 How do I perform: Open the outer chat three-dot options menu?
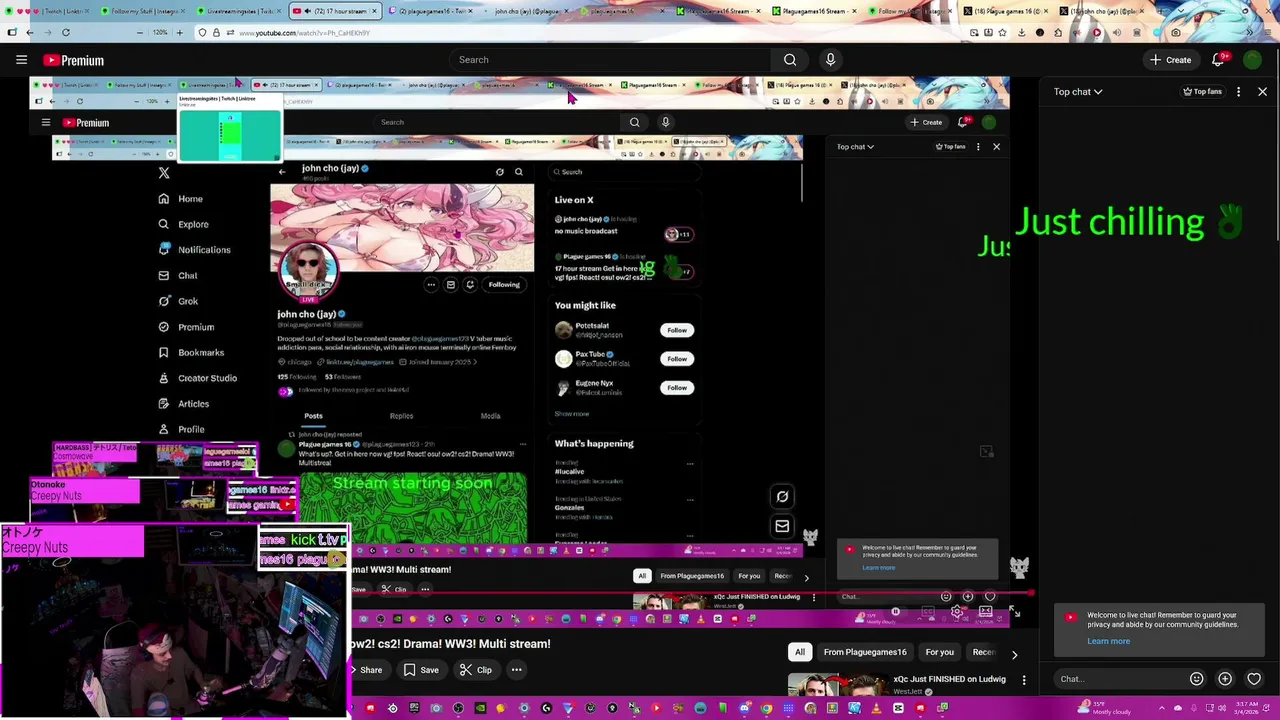[1238, 92]
